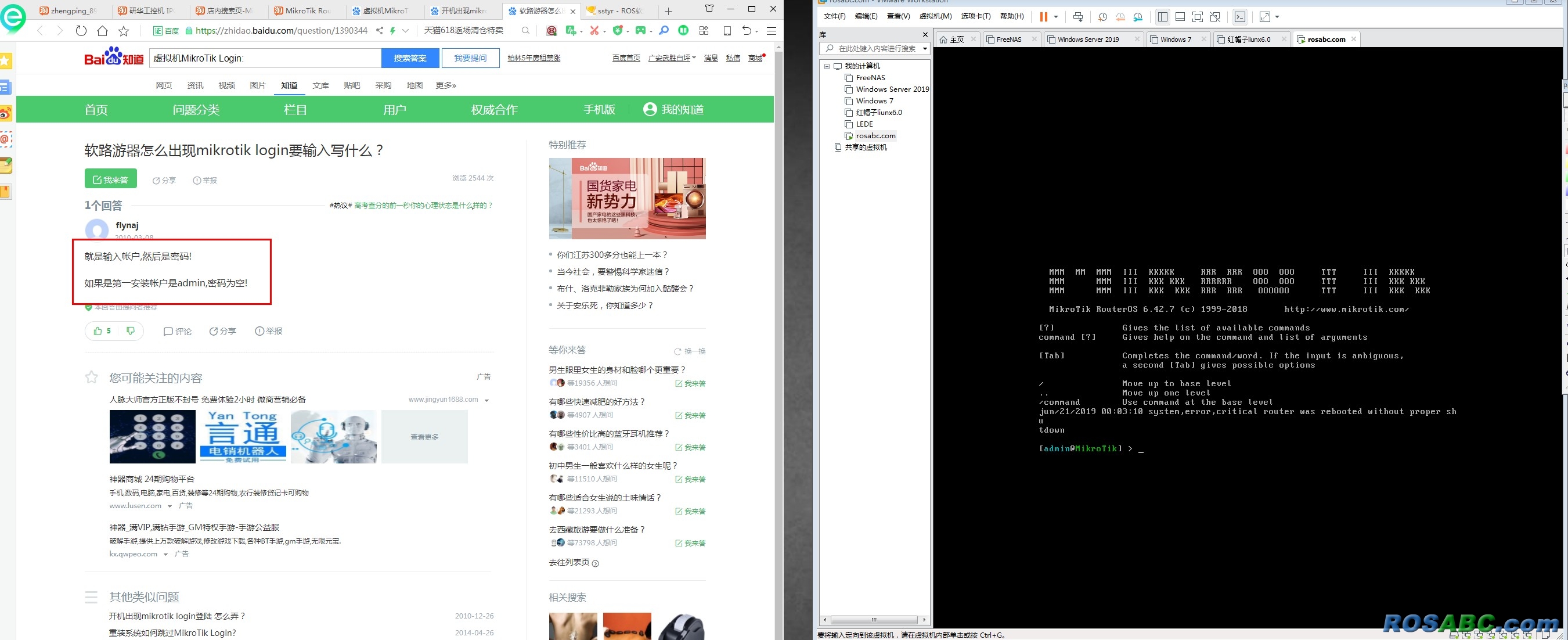Click the 查看更多 ad tile

click(424, 437)
